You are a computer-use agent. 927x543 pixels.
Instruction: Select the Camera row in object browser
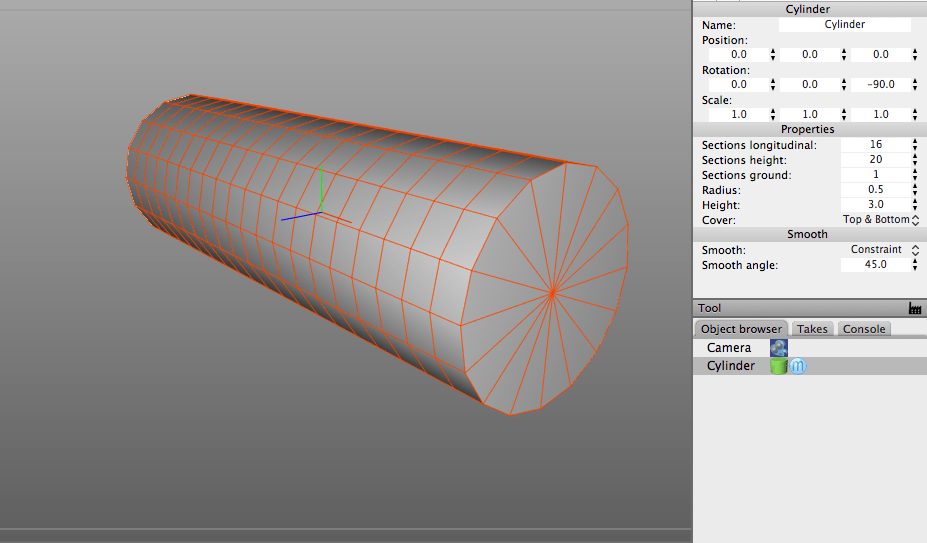(729, 348)
